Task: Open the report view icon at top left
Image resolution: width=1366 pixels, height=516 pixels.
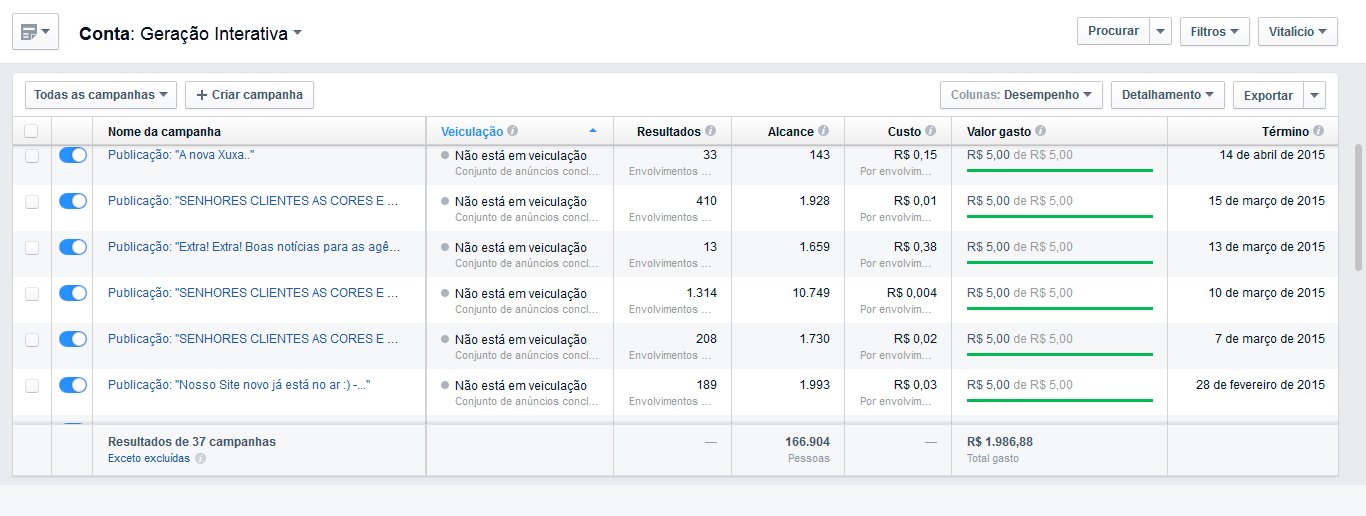Action: [x=35, y=32]
